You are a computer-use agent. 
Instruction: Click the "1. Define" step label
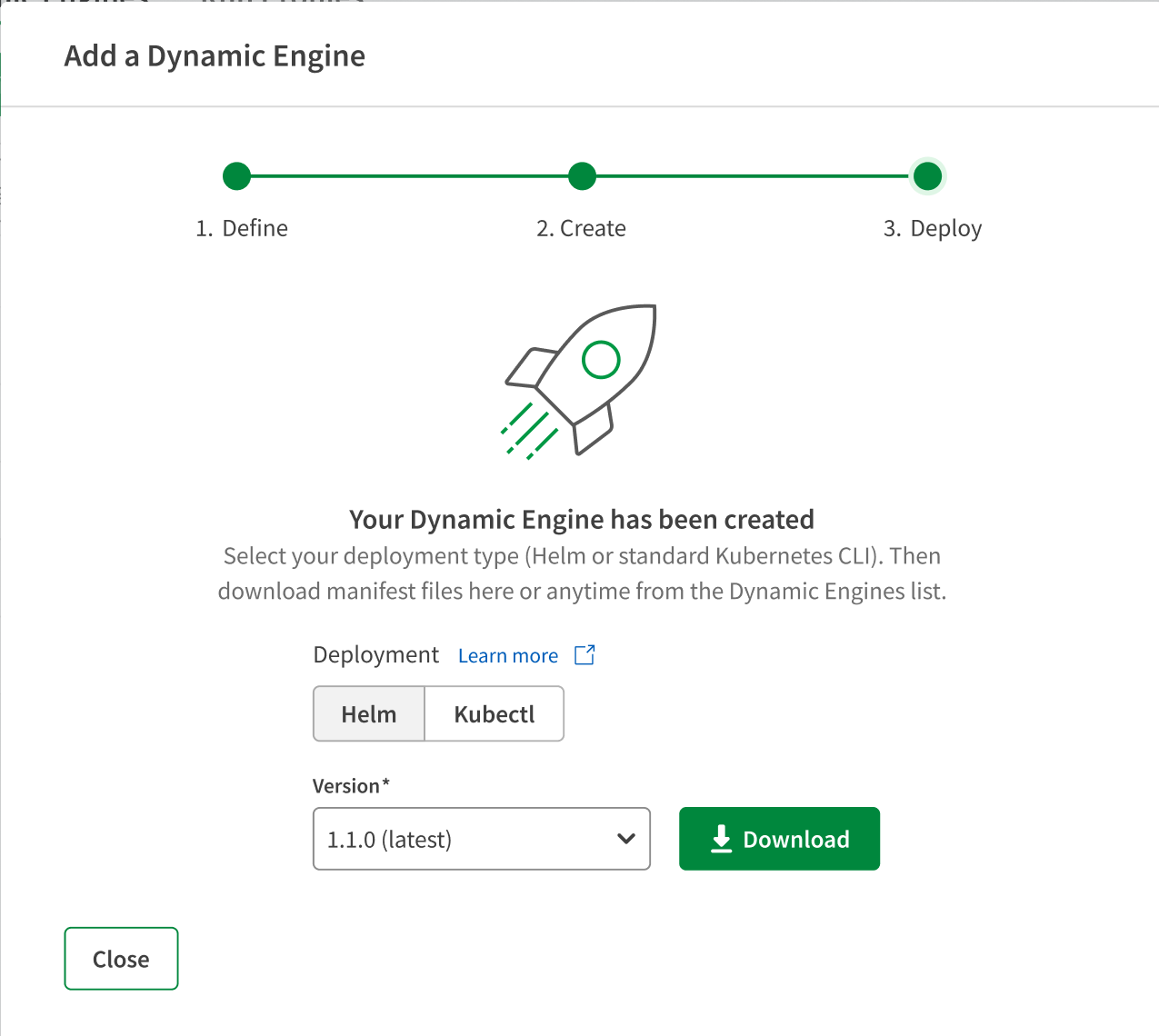pyautogui.click(x=242, y=228)
